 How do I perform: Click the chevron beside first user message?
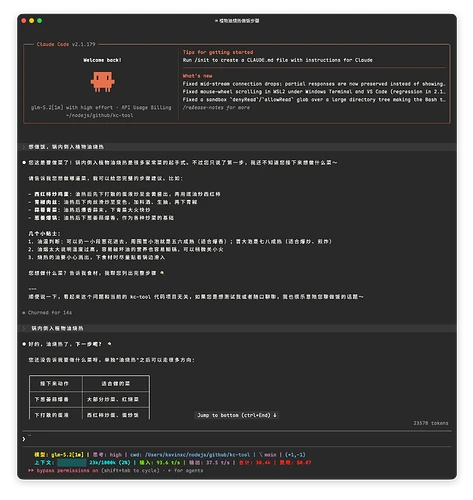24,147
